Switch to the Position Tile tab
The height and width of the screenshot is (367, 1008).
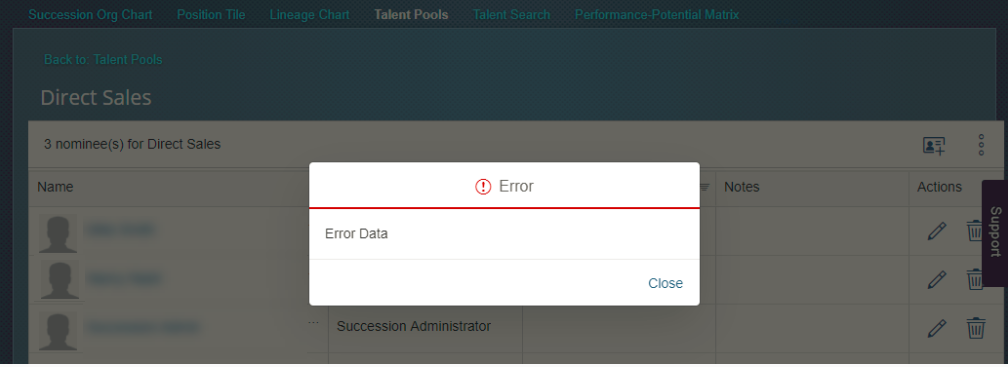(211, 14)
